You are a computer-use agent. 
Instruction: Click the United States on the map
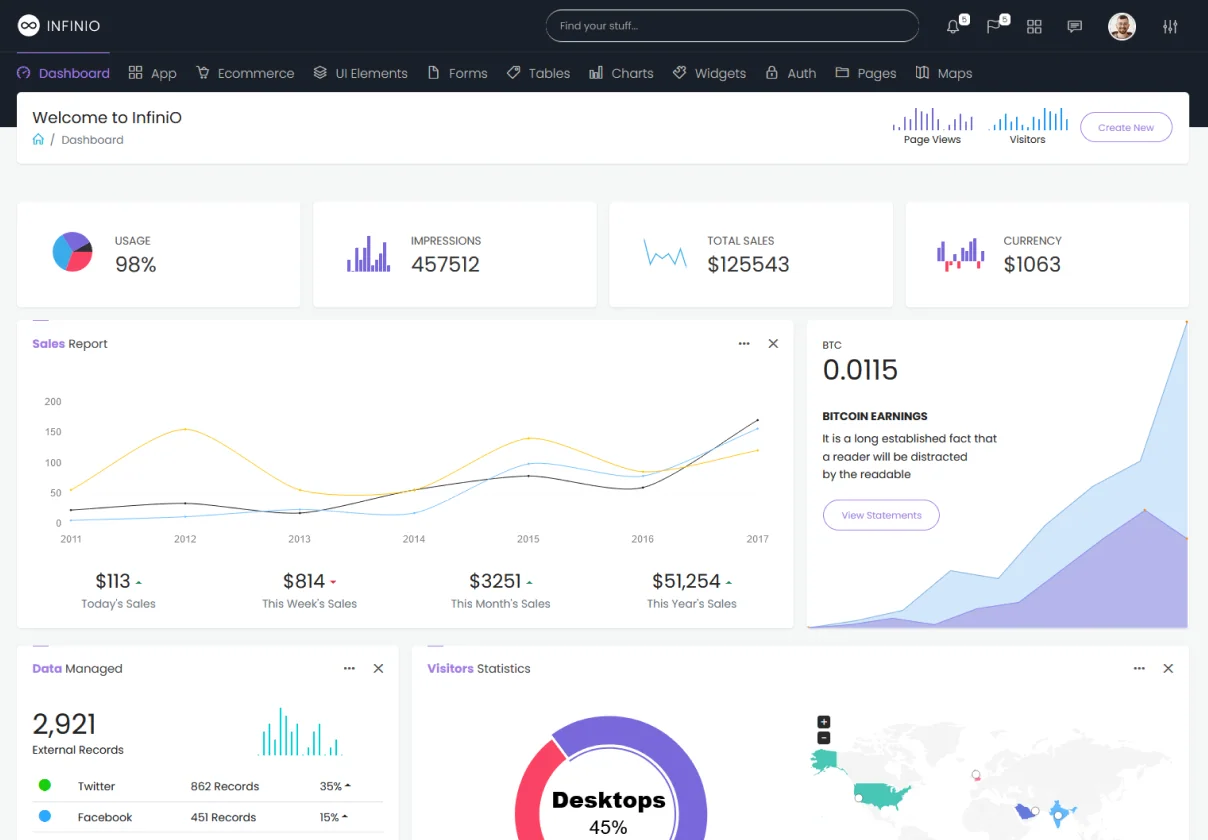(x=883, y=796)
